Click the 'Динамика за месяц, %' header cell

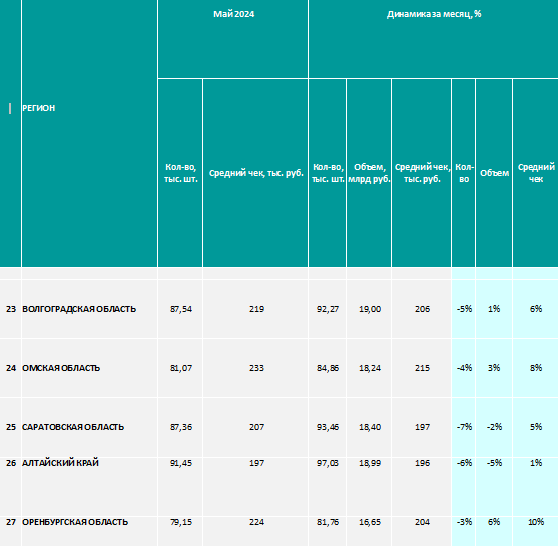coord(434,39)
